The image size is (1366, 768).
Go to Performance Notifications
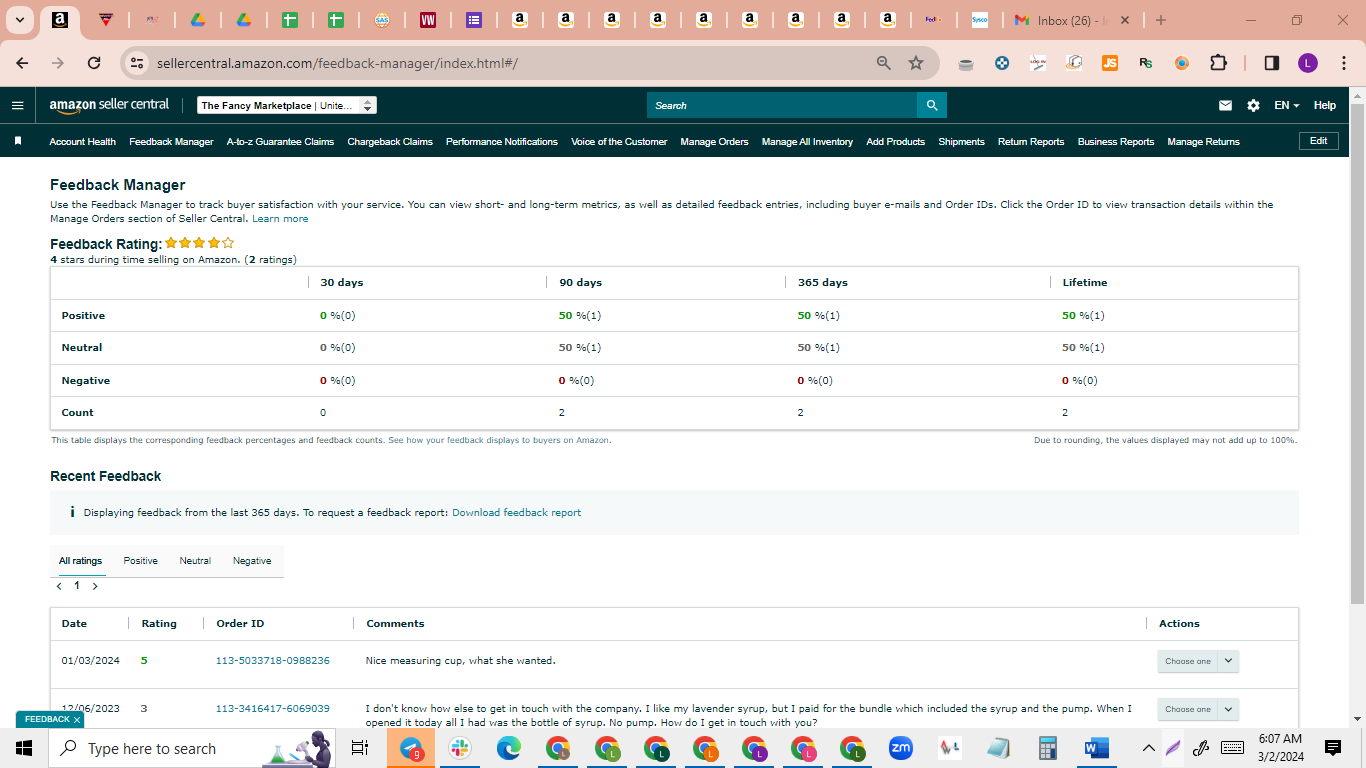tap(502, 142)
